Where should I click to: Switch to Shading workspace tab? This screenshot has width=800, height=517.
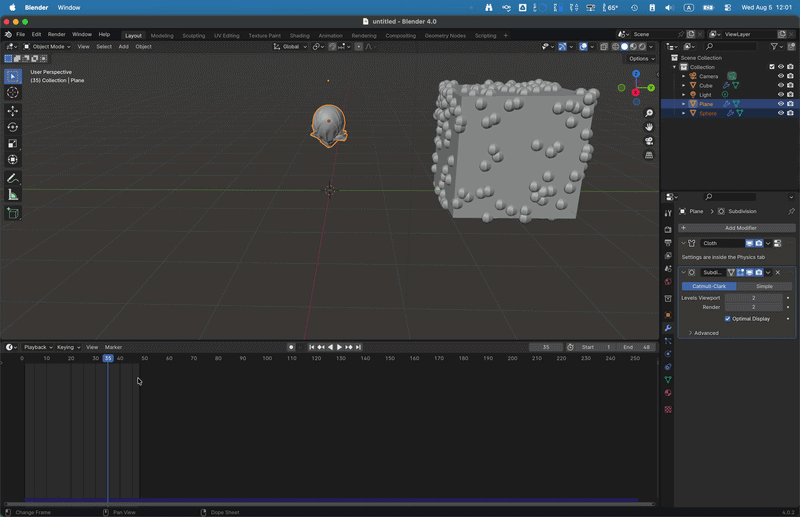pyautogui.click(x=299, y=36)
